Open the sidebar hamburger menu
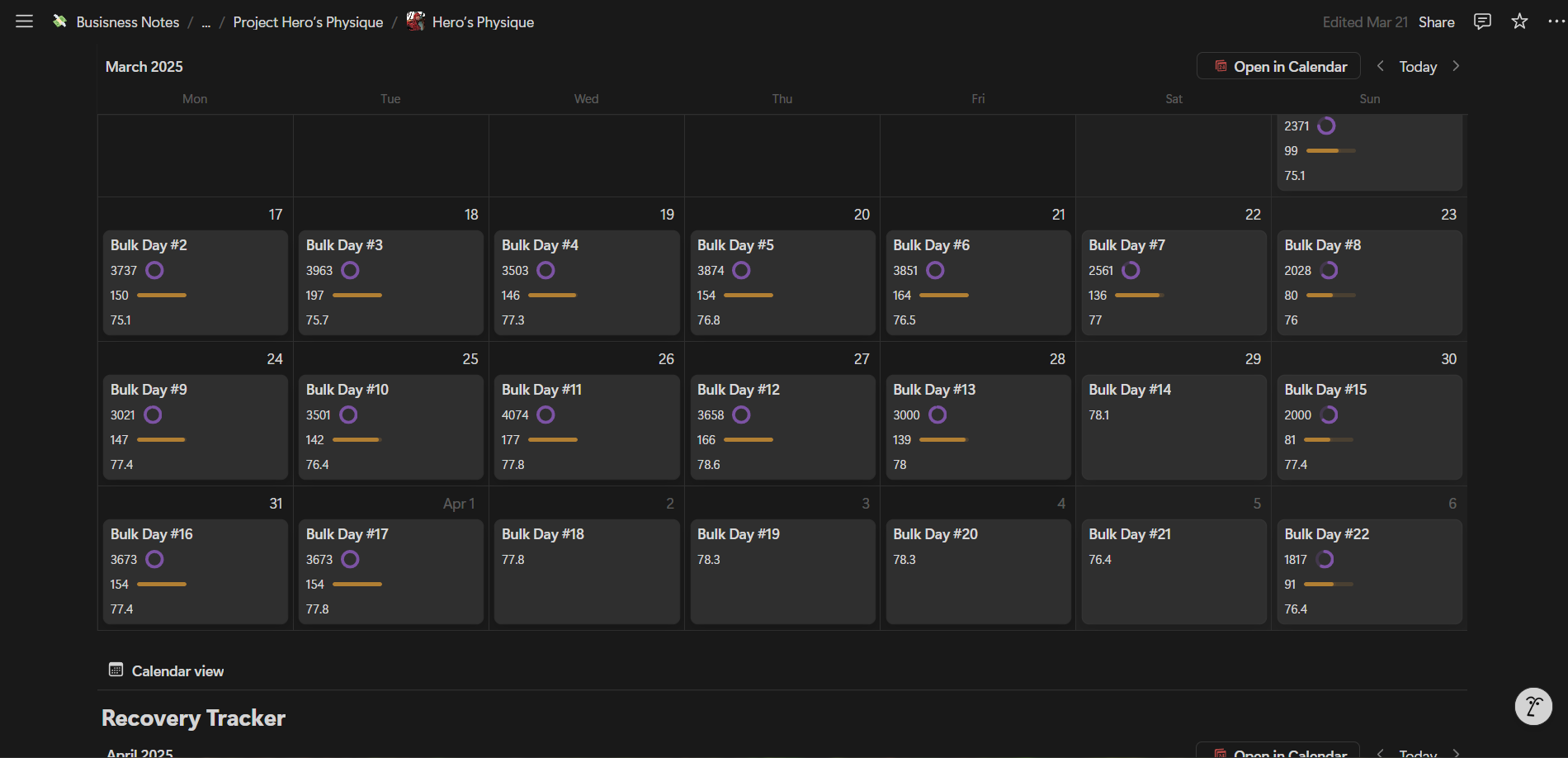The height and width of the screenshot is (758, 1568). click(24, 21)
